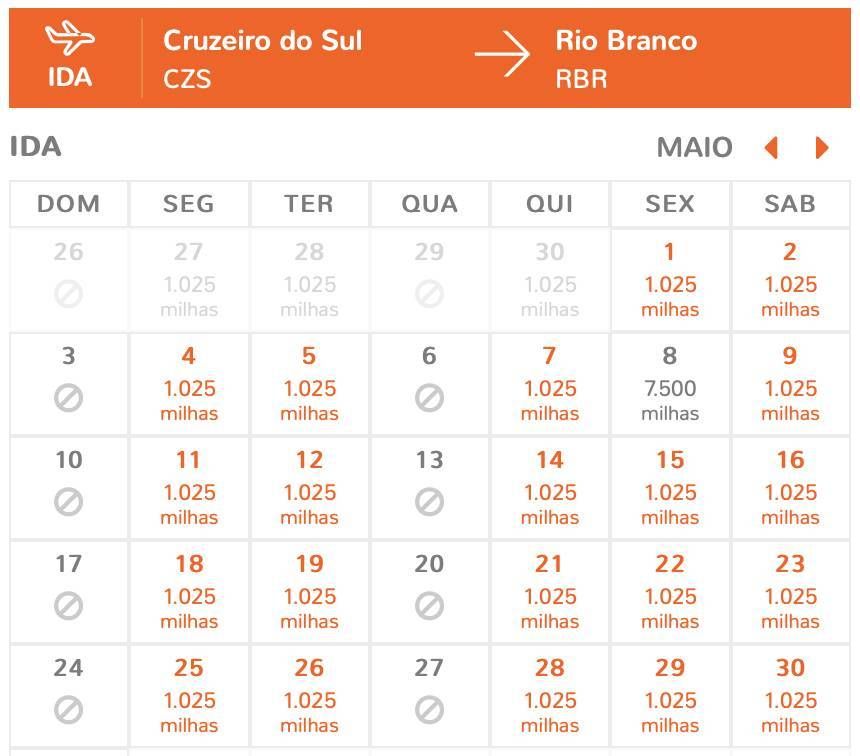Go to the previous month arrow
860x756 pixels.
[772, 148]
